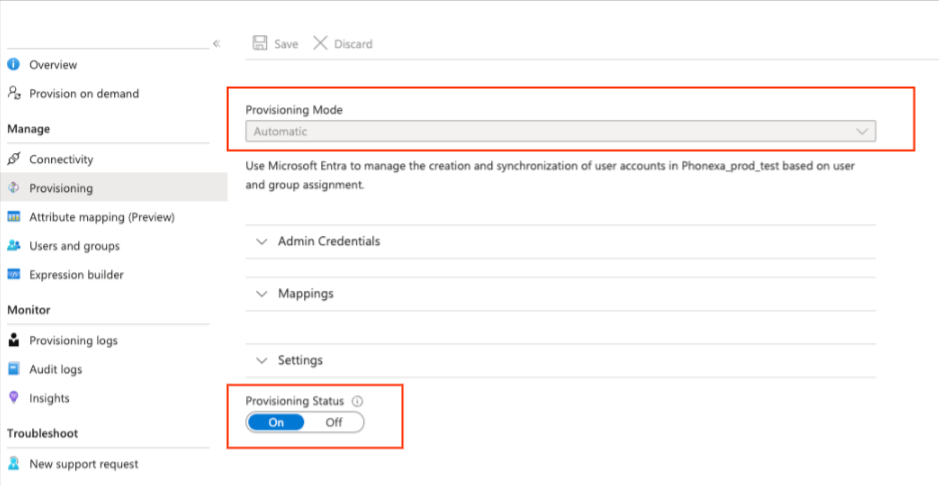This screenshot has width=939, height=486.
Task: Click the Provision on demand icon
Action: click(x=14, y=93)
